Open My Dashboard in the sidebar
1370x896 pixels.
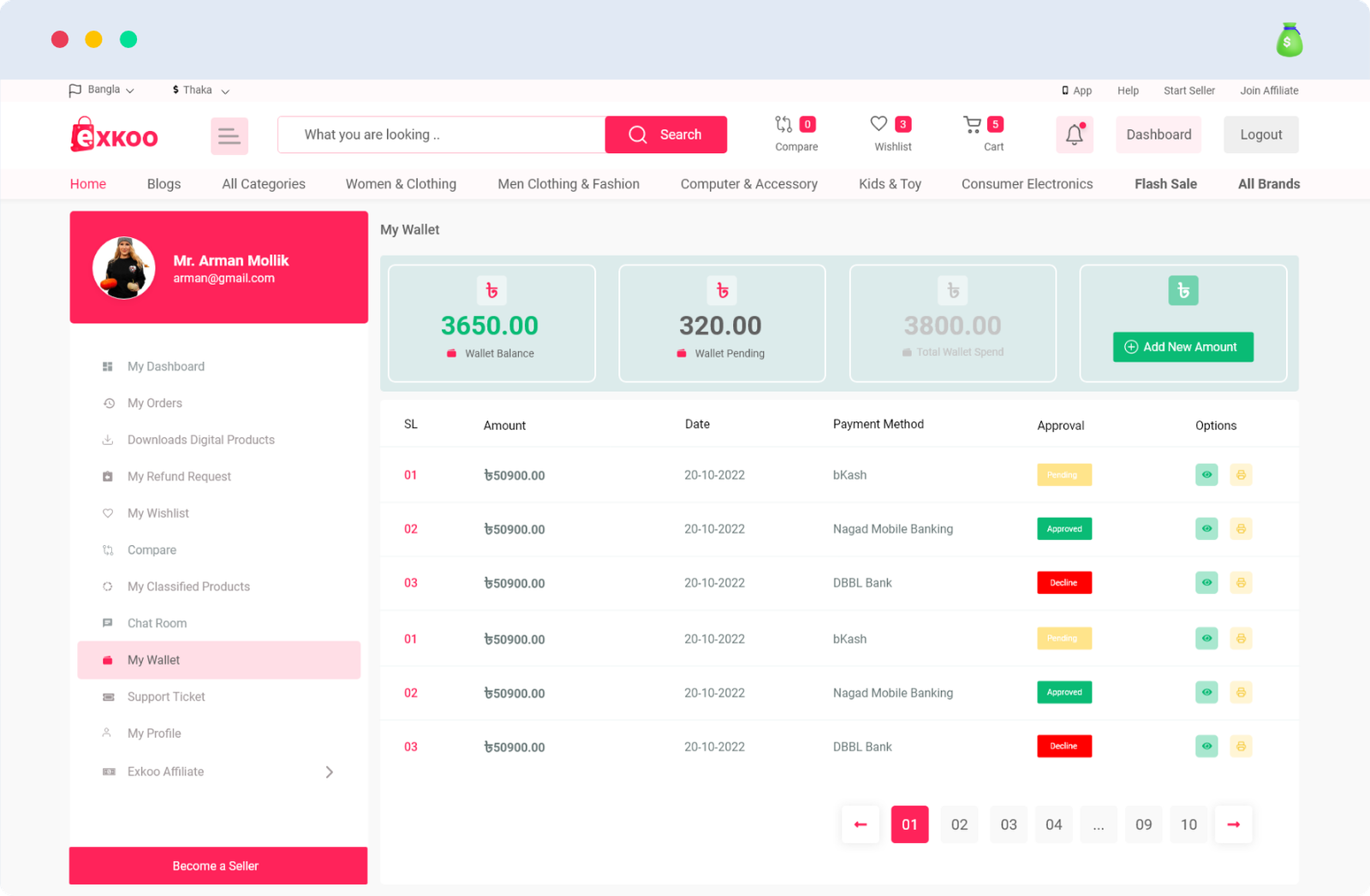pyautogui.click(x=166, y=366)
